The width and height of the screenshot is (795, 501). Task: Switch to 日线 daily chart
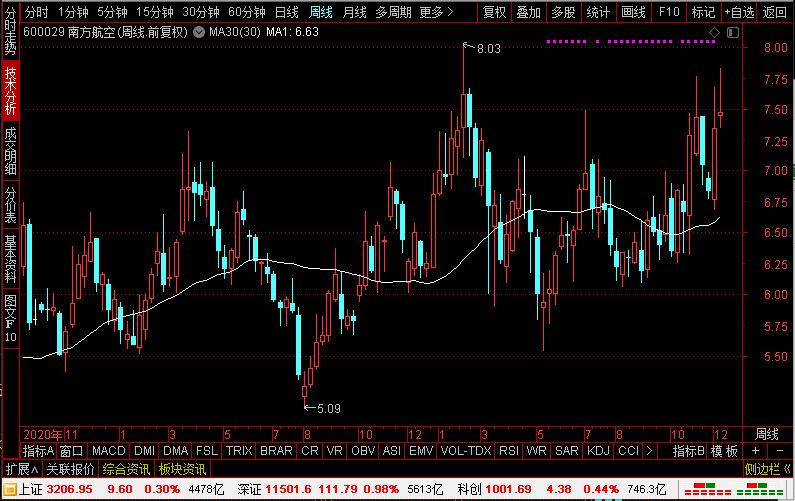point(286,12)
